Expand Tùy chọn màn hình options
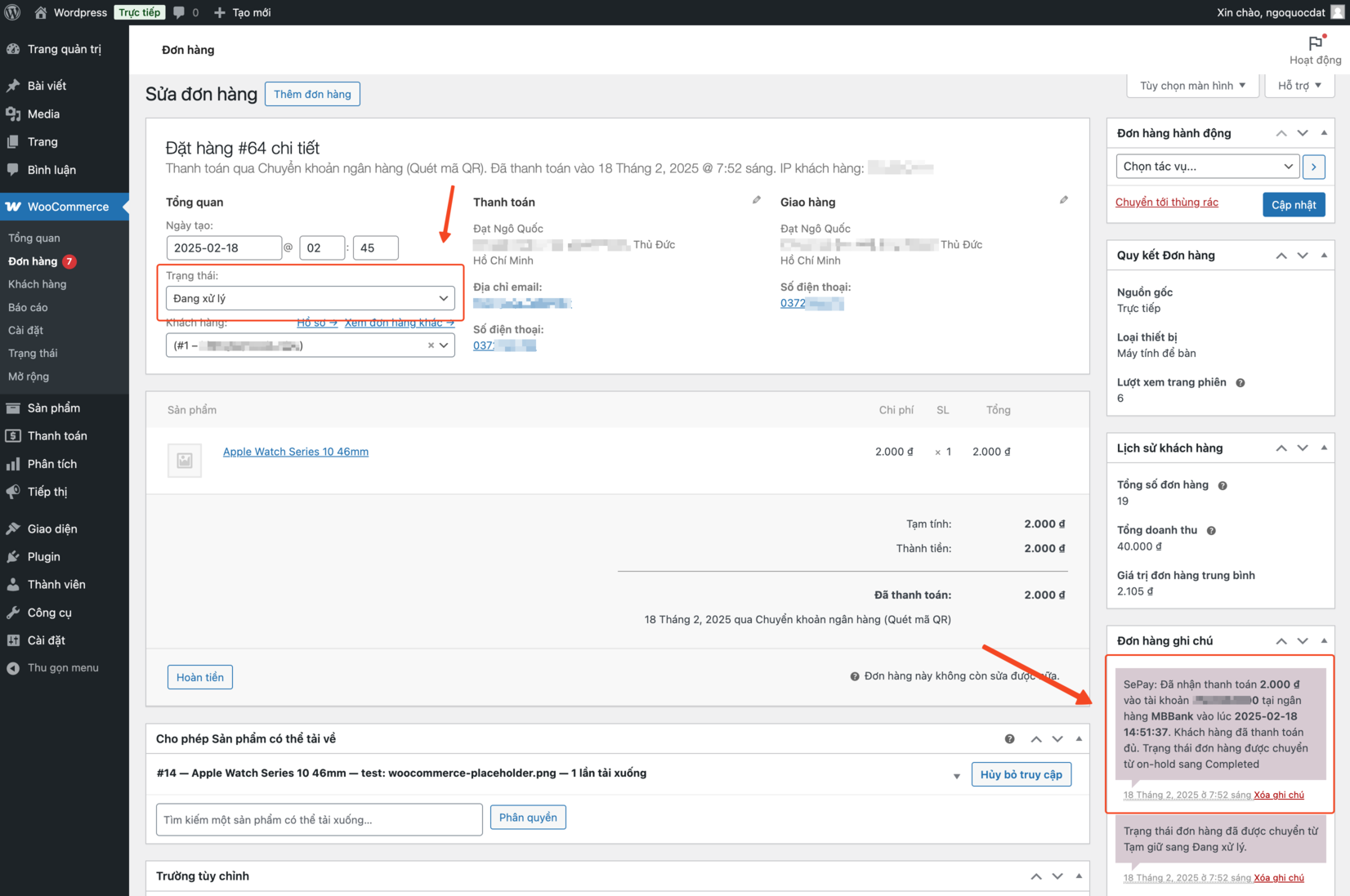 (1192, 86)
